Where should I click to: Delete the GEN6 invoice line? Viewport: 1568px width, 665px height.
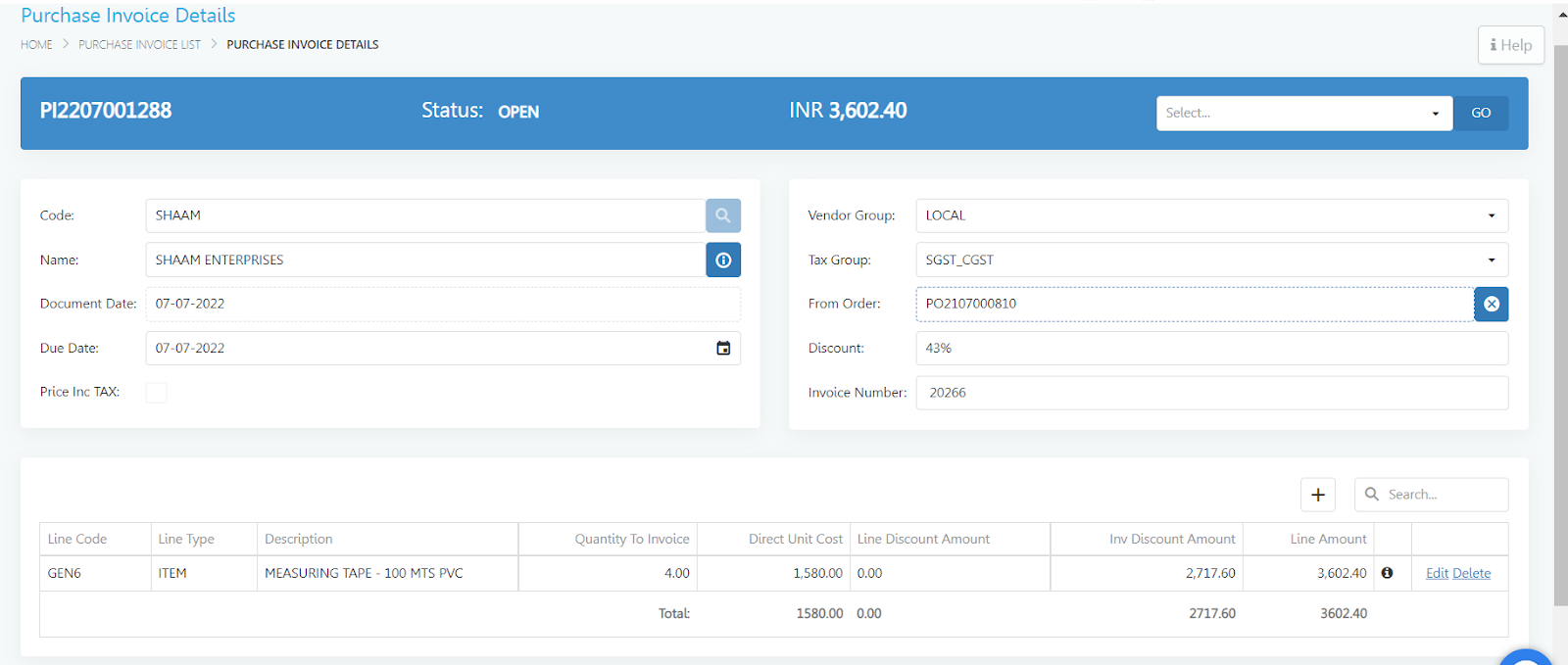click(1471, 573)
